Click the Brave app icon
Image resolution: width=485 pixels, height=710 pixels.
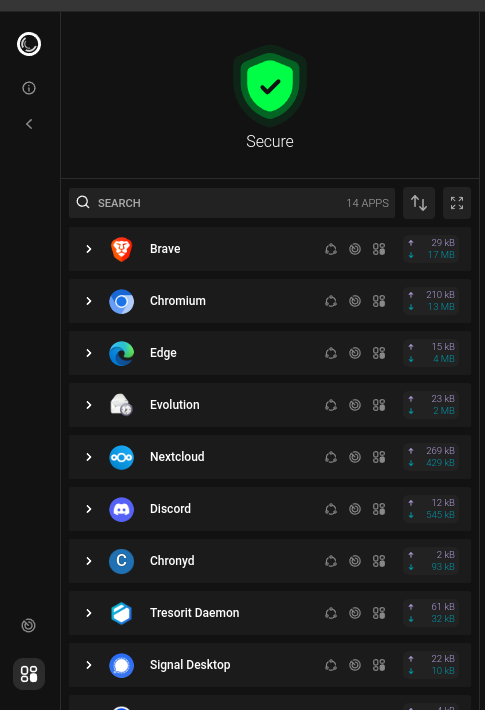pyautogui.click(x=121, y=249)
